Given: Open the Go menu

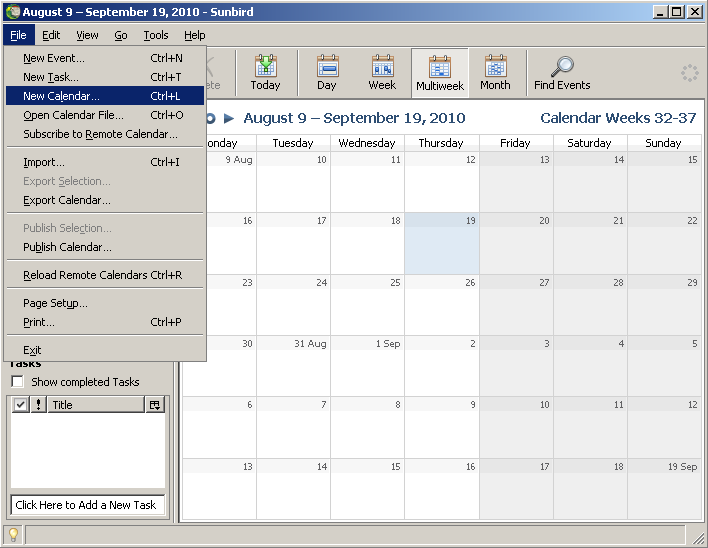Looking at the screenshot, I should pyautogui.click(x=121, y=35).
